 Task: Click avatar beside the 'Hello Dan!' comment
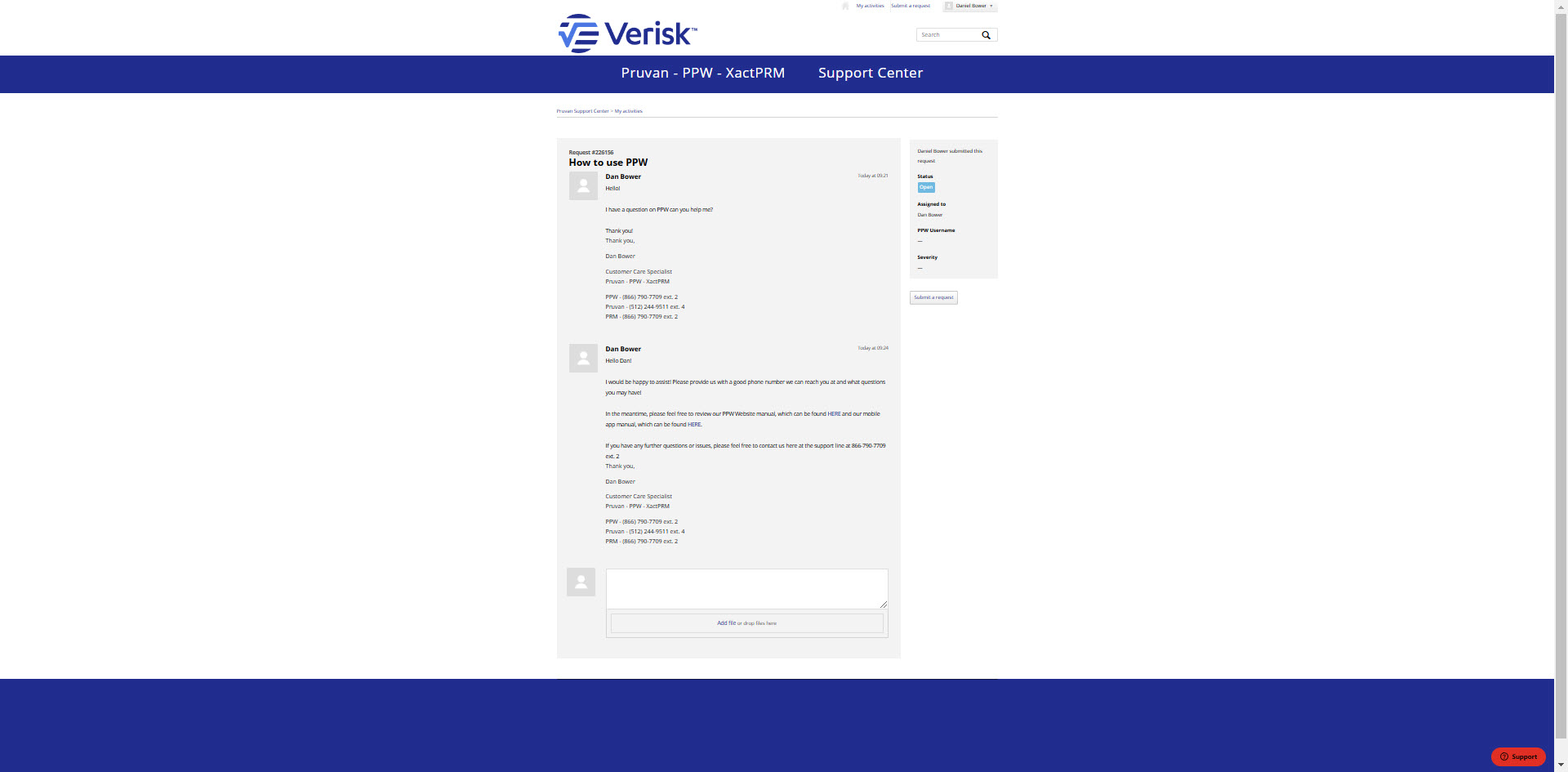[583, 358]
